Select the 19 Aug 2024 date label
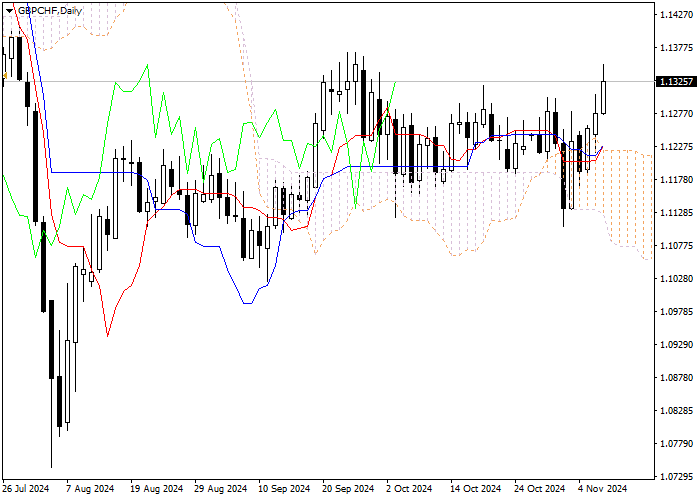The height and width of the screenshot is (500, 700). pos(156,489)
